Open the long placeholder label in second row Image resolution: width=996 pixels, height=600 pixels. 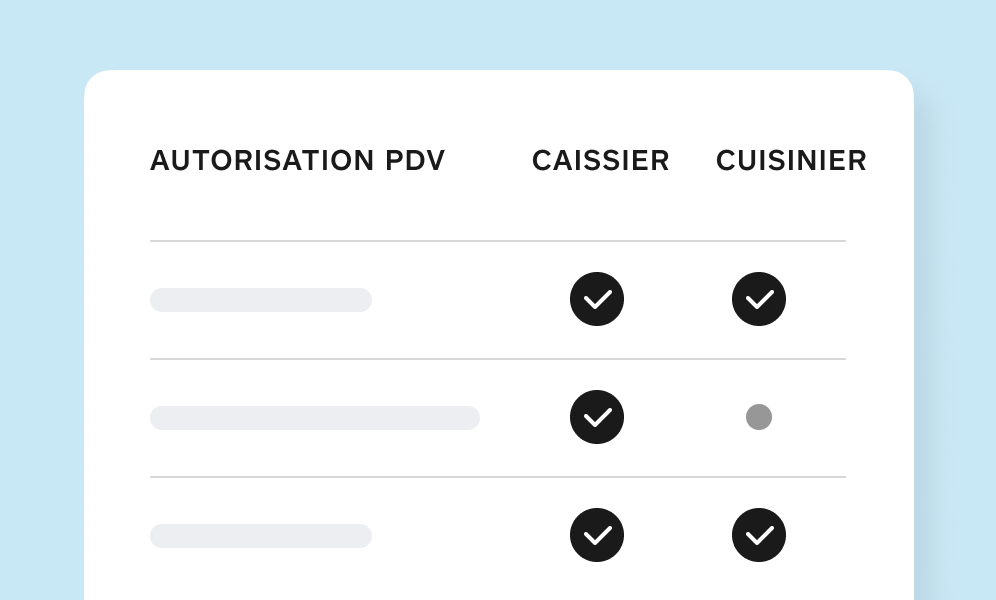click(315, 418)
